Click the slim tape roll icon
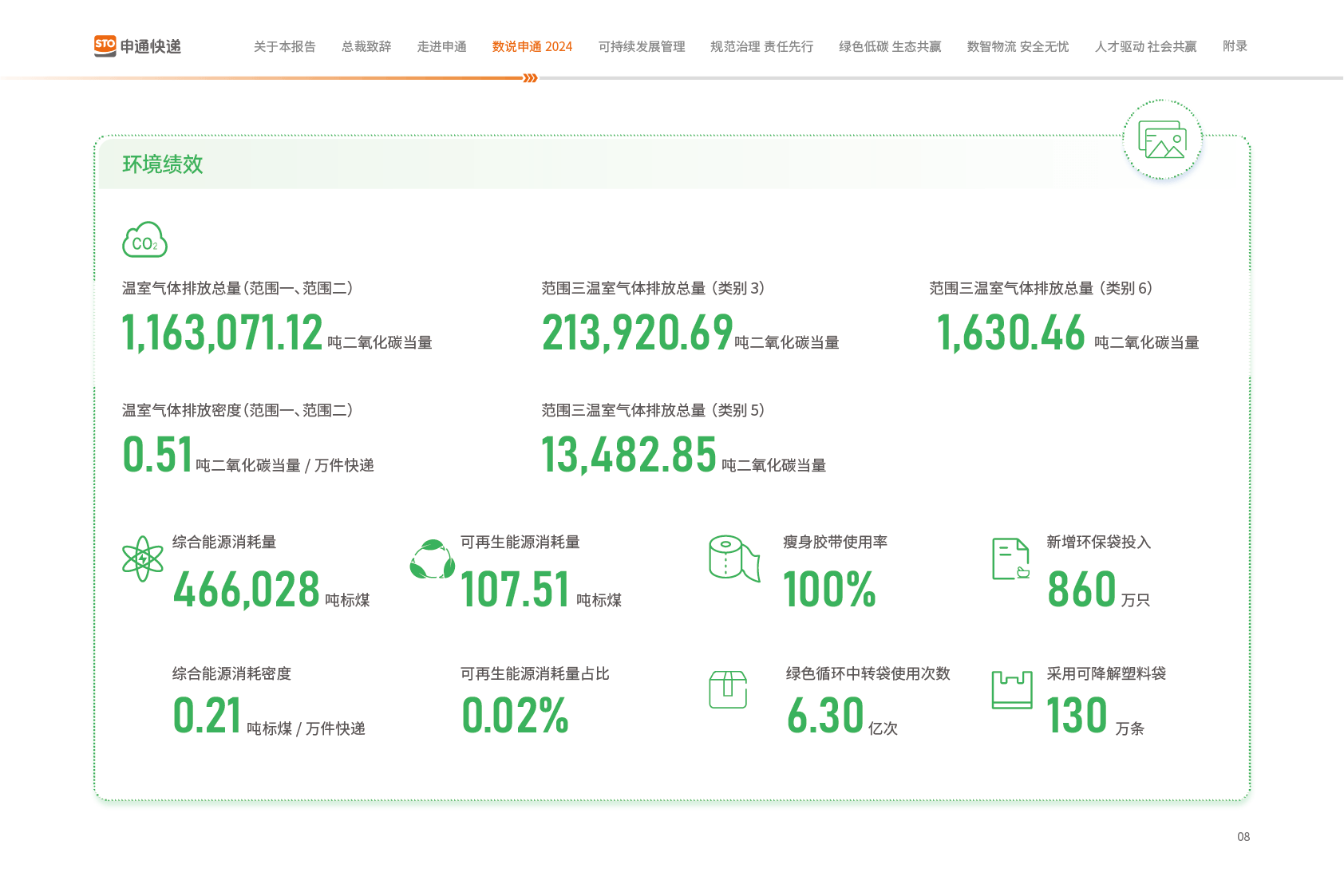 pyautogui.click(x=733, y=558)
